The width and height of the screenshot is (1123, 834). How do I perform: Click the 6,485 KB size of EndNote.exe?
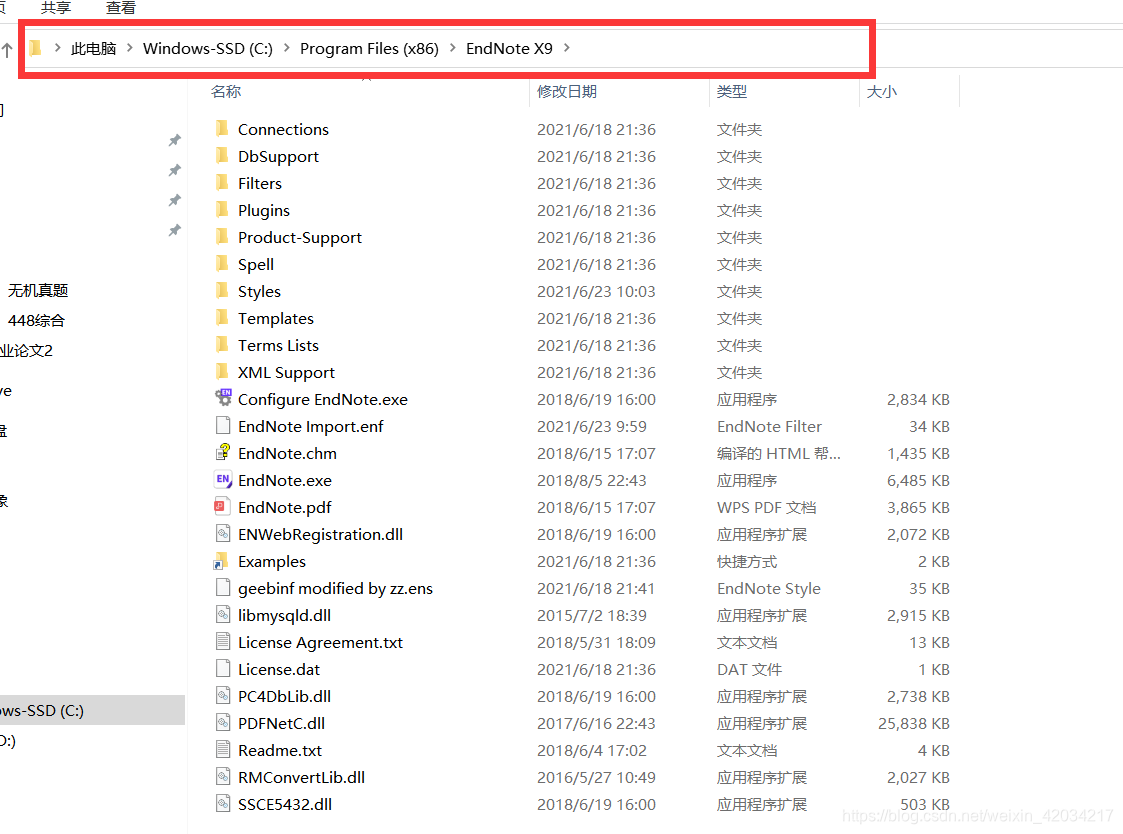pos(918,480)
